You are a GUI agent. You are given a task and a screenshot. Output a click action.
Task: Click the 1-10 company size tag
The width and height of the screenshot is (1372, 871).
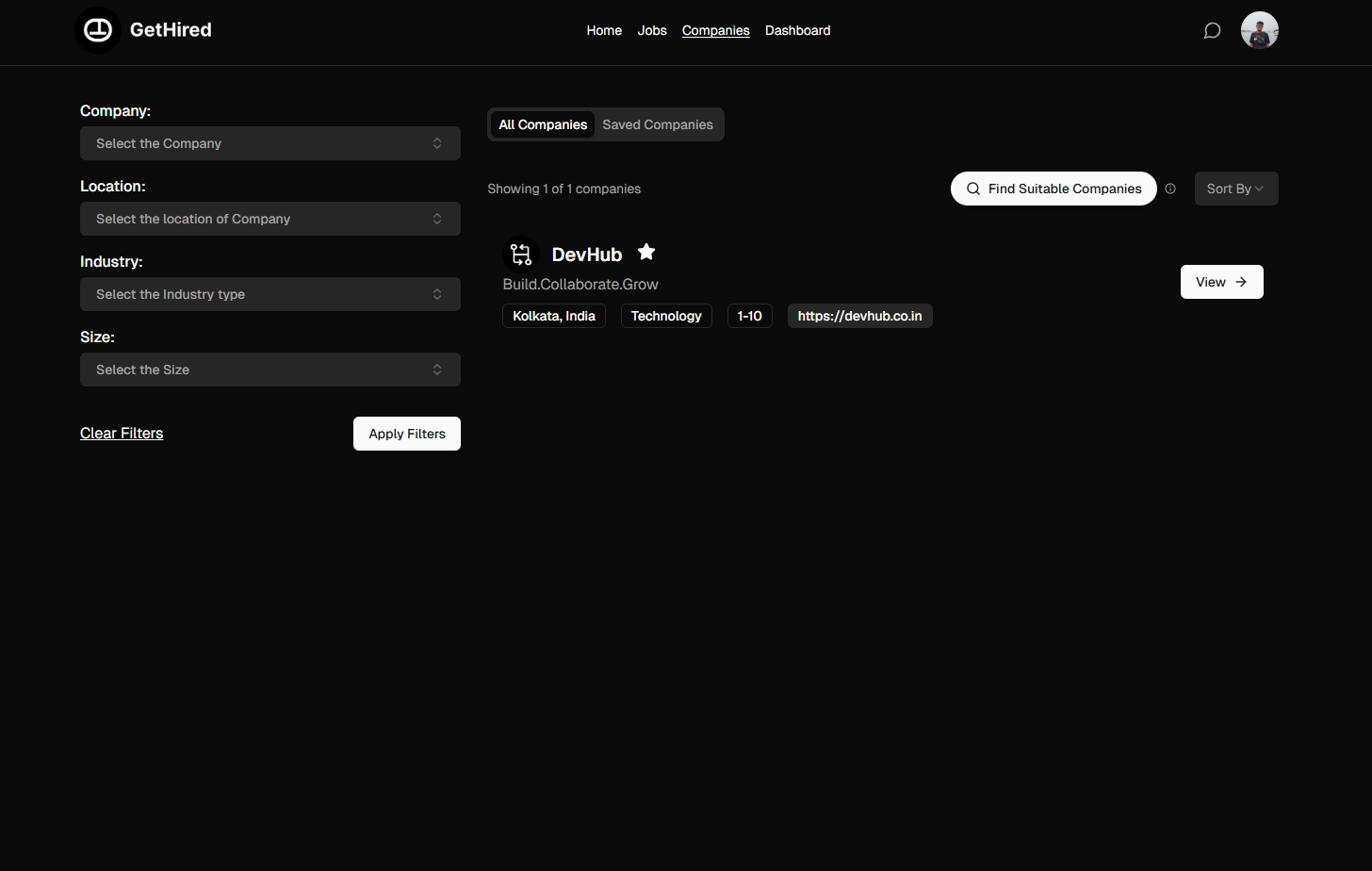(x=750, y=316)
